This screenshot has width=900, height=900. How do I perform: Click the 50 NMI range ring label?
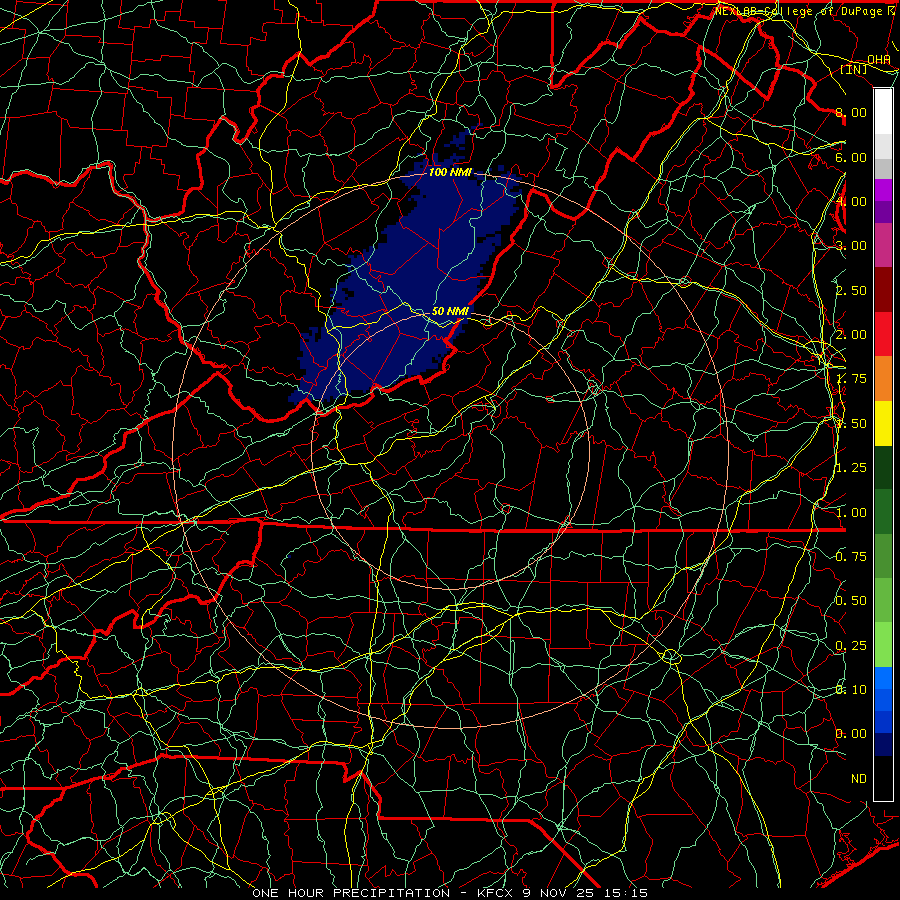pyautogui.click(x=450, y=311)
